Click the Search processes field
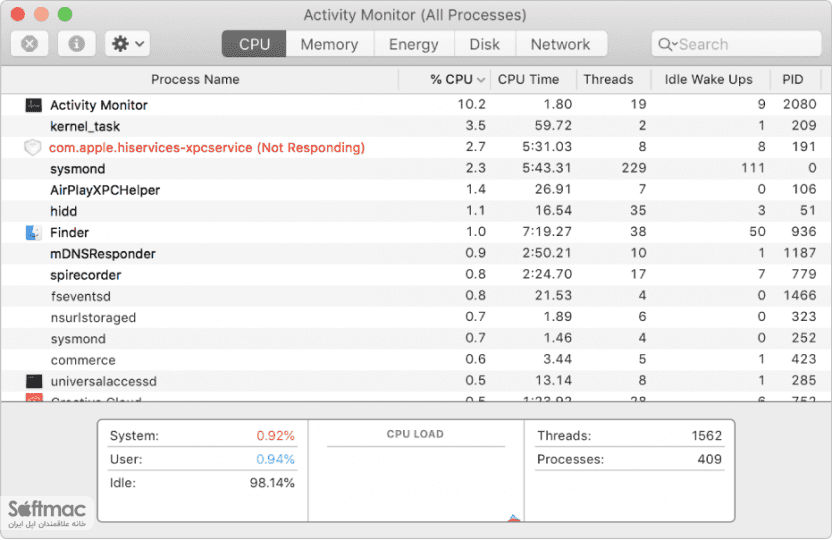The image size is (832, 540). point(736,44)
